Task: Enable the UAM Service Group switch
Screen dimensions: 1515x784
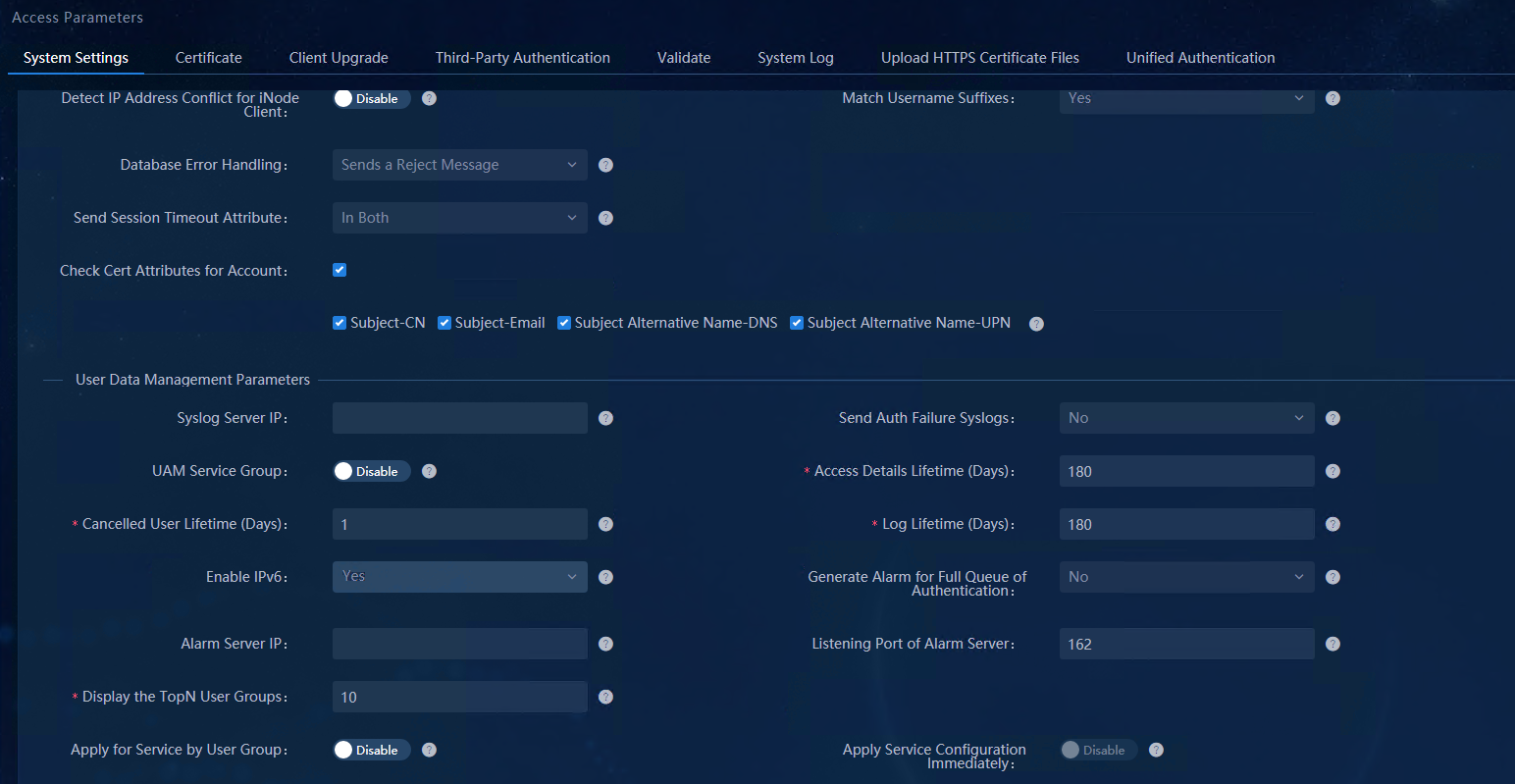Action: point(372,471)
